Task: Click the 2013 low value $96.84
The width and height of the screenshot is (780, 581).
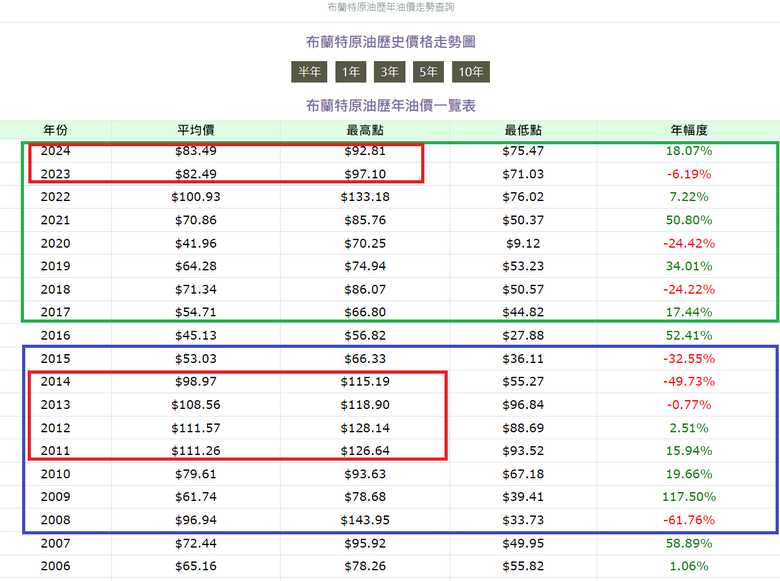Action: [523, 405]
